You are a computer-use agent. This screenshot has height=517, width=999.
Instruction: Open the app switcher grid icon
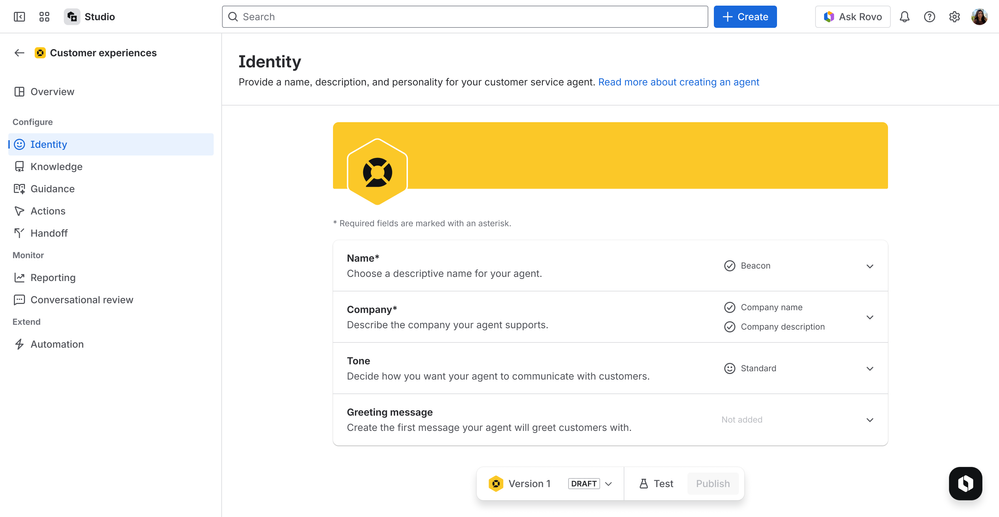click(x=44, y=17)
